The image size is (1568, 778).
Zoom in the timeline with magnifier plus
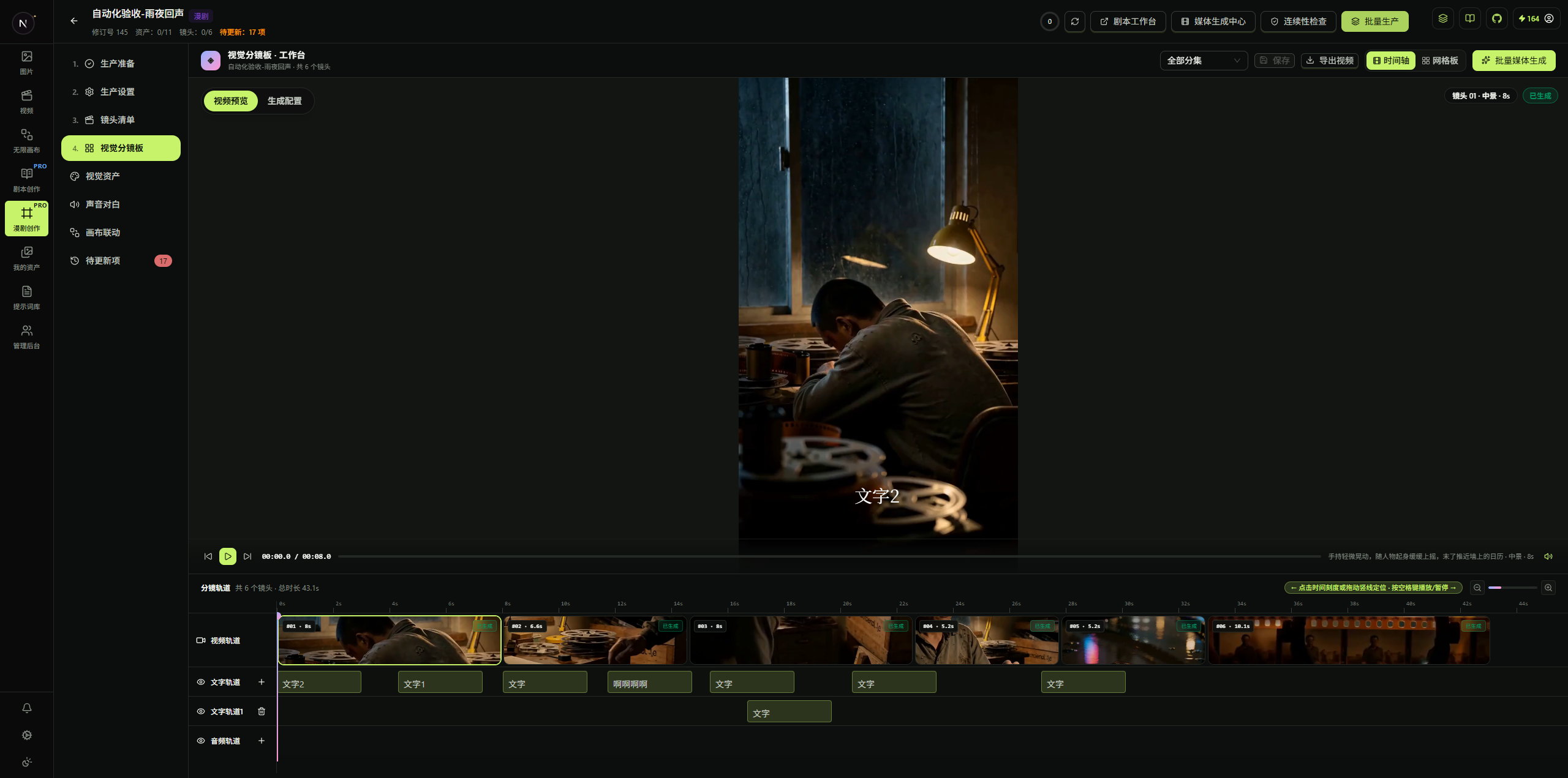pos(1548,588)
